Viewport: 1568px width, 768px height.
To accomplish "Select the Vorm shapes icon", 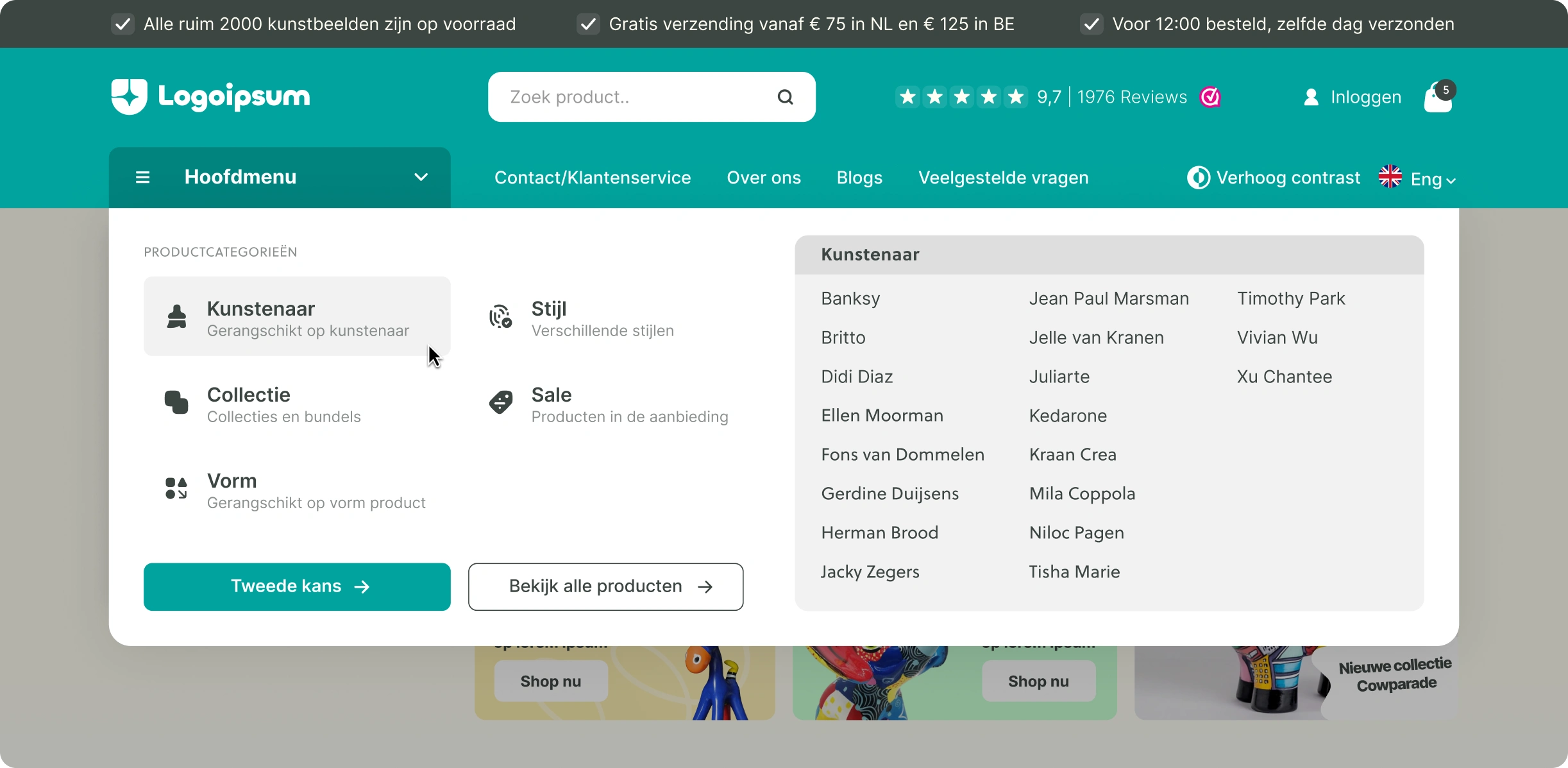I will point(176,489).
